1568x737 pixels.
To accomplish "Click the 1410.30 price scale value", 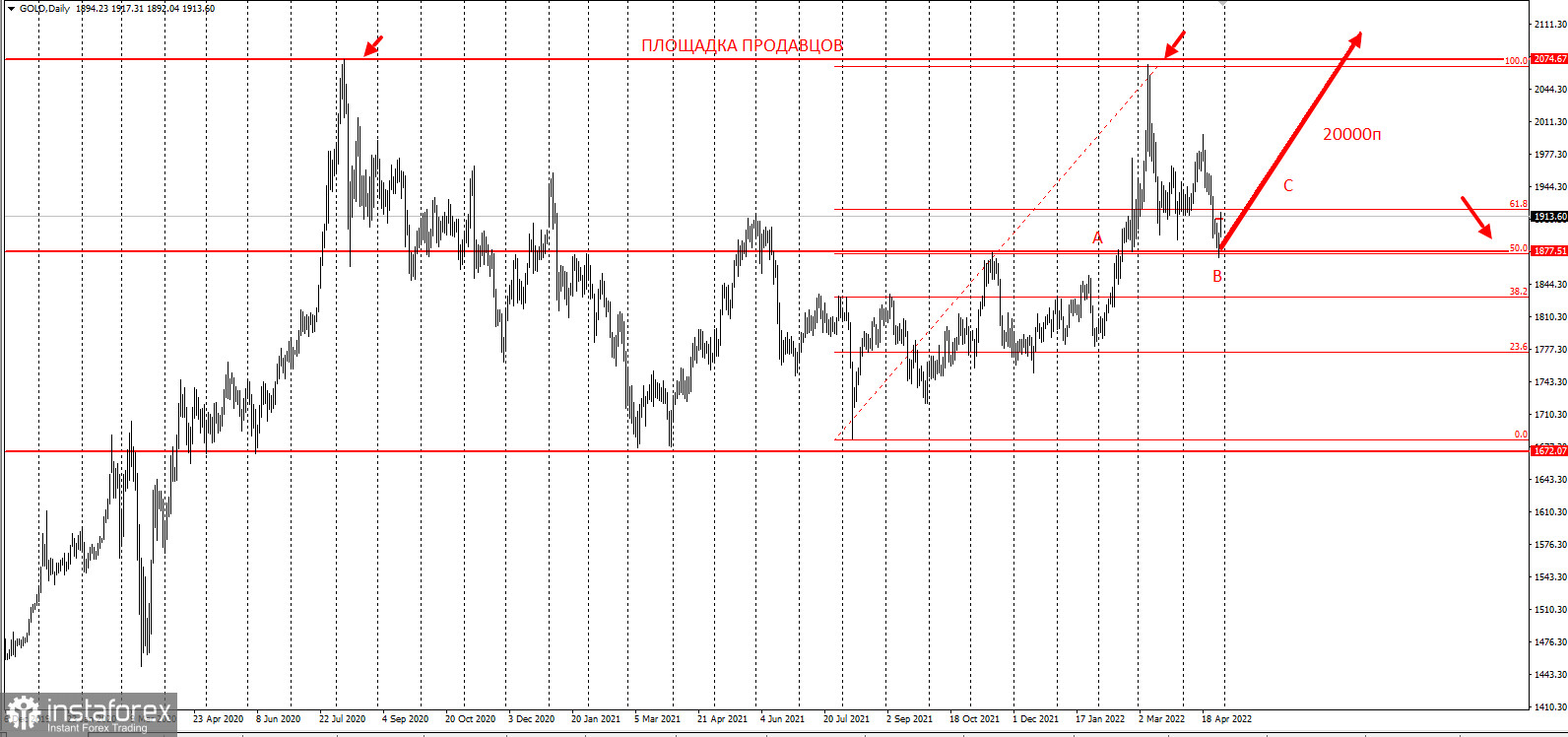I will coord(1550,707).
